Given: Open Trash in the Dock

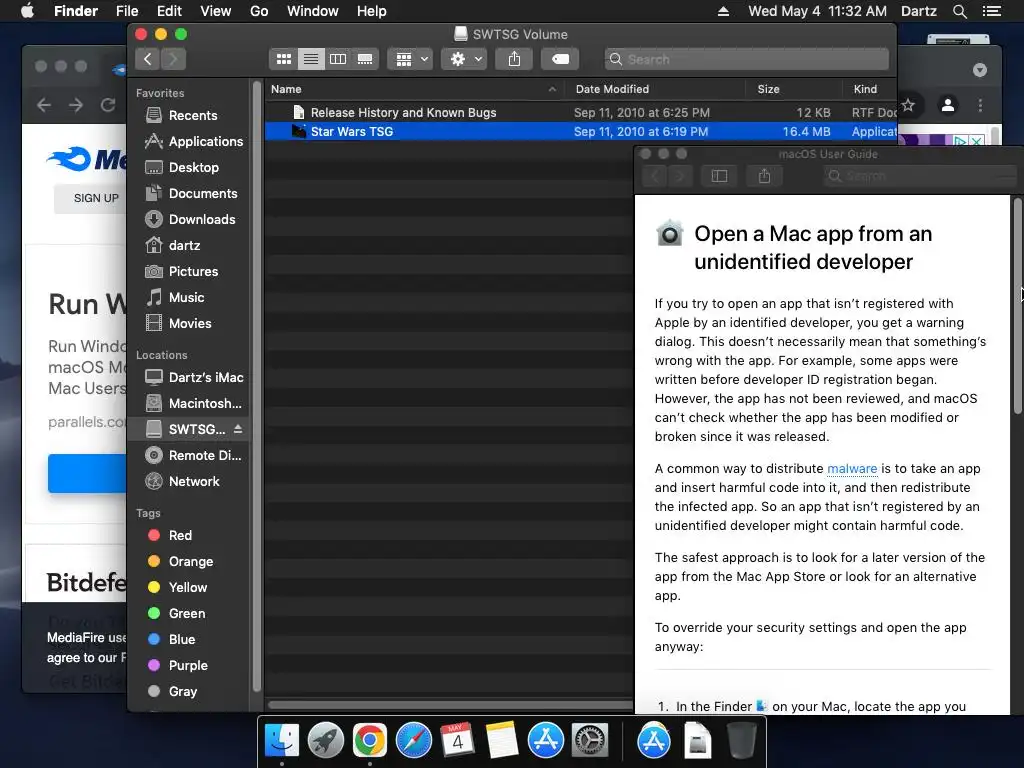Looking at the screenshot, I should pyautogui.click(x=741, y=741).
